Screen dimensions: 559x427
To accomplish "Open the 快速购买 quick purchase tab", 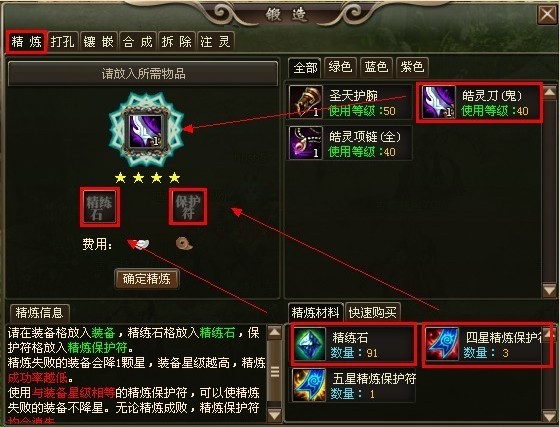I will click(372, 312).
